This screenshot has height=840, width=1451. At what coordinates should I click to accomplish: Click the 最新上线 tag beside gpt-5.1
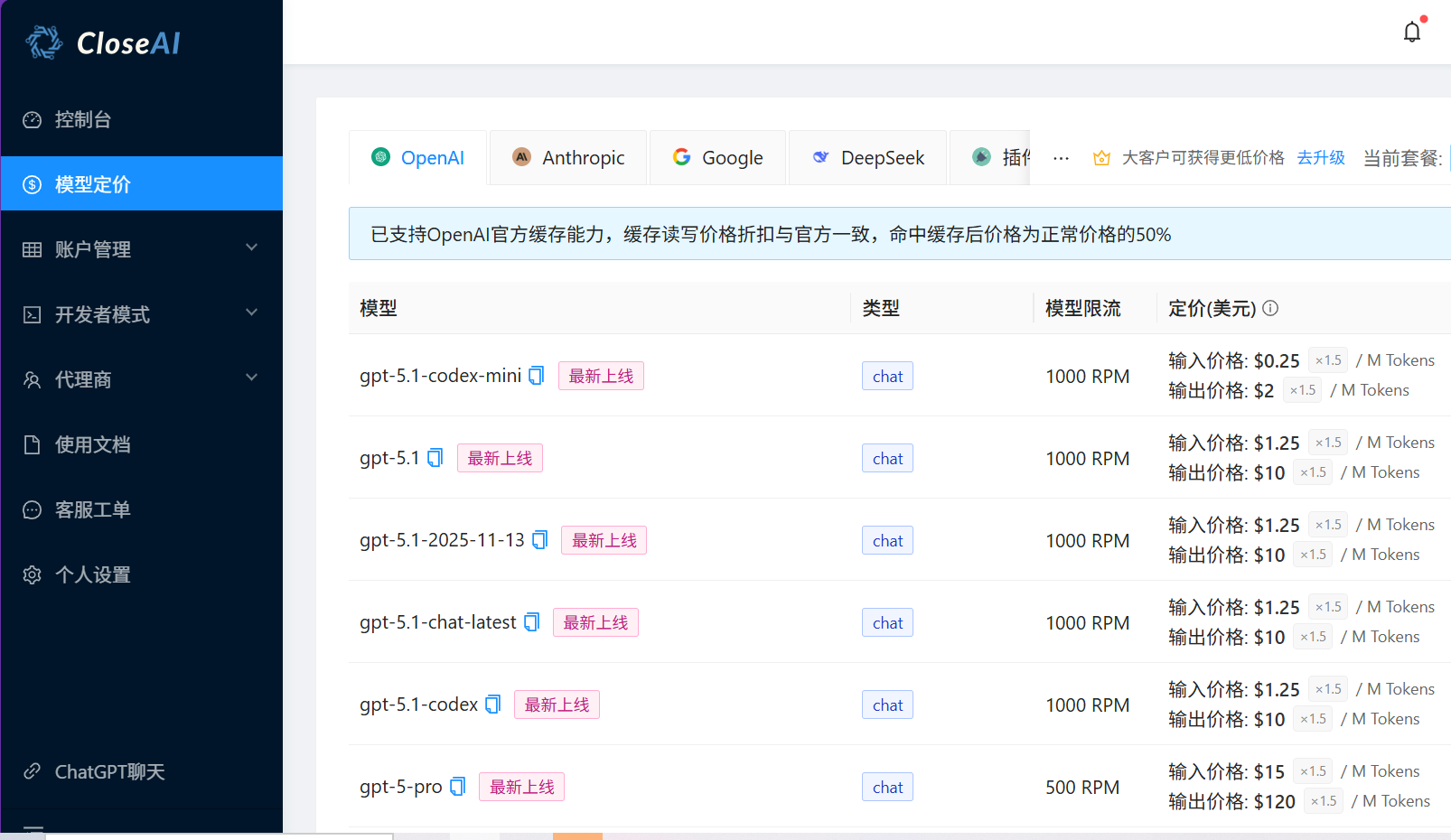500,458
